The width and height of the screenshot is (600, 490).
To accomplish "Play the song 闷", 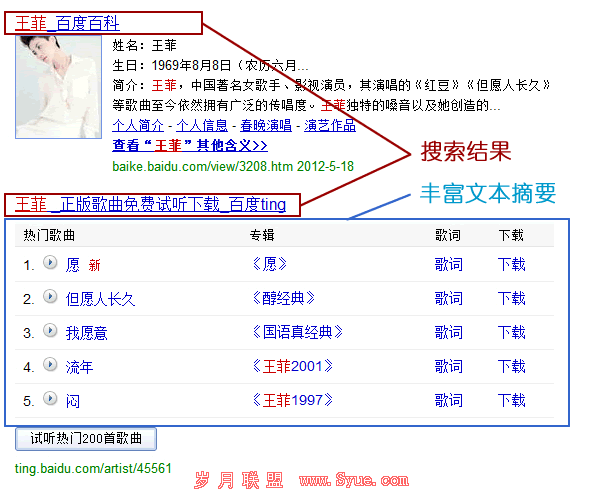I will (x=50, y=399).
